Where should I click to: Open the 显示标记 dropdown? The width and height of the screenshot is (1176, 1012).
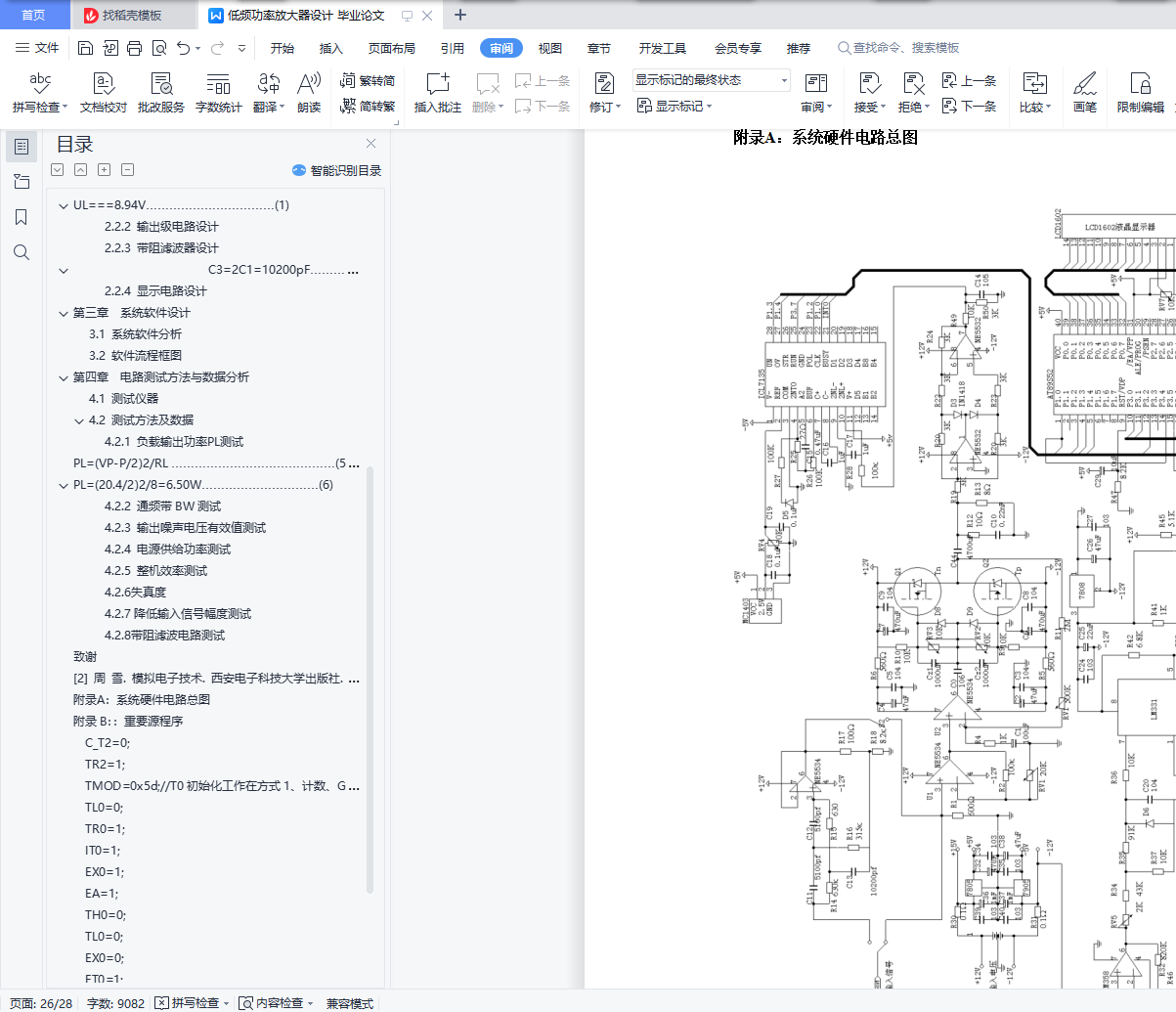[675, 106]
